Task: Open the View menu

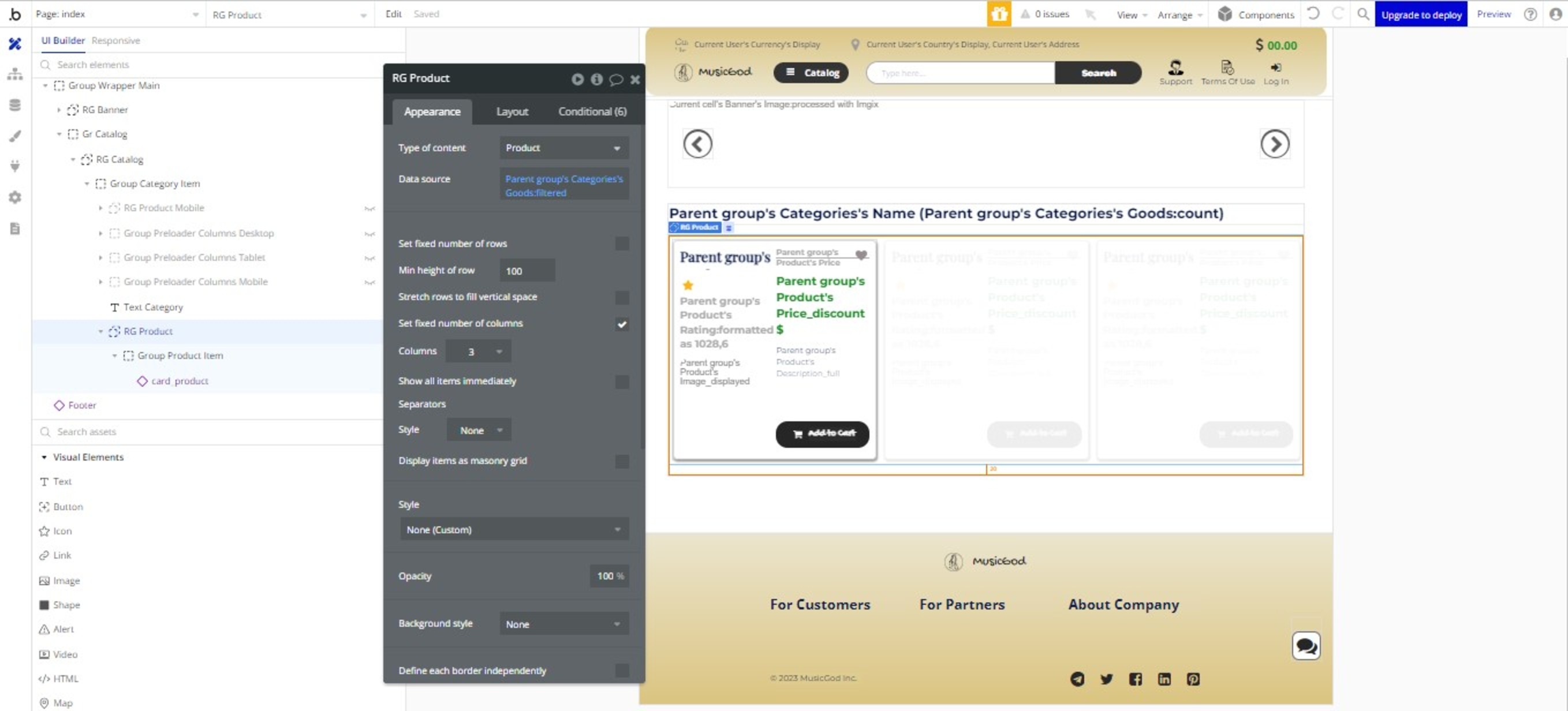Action: [x=1131, y=14]
